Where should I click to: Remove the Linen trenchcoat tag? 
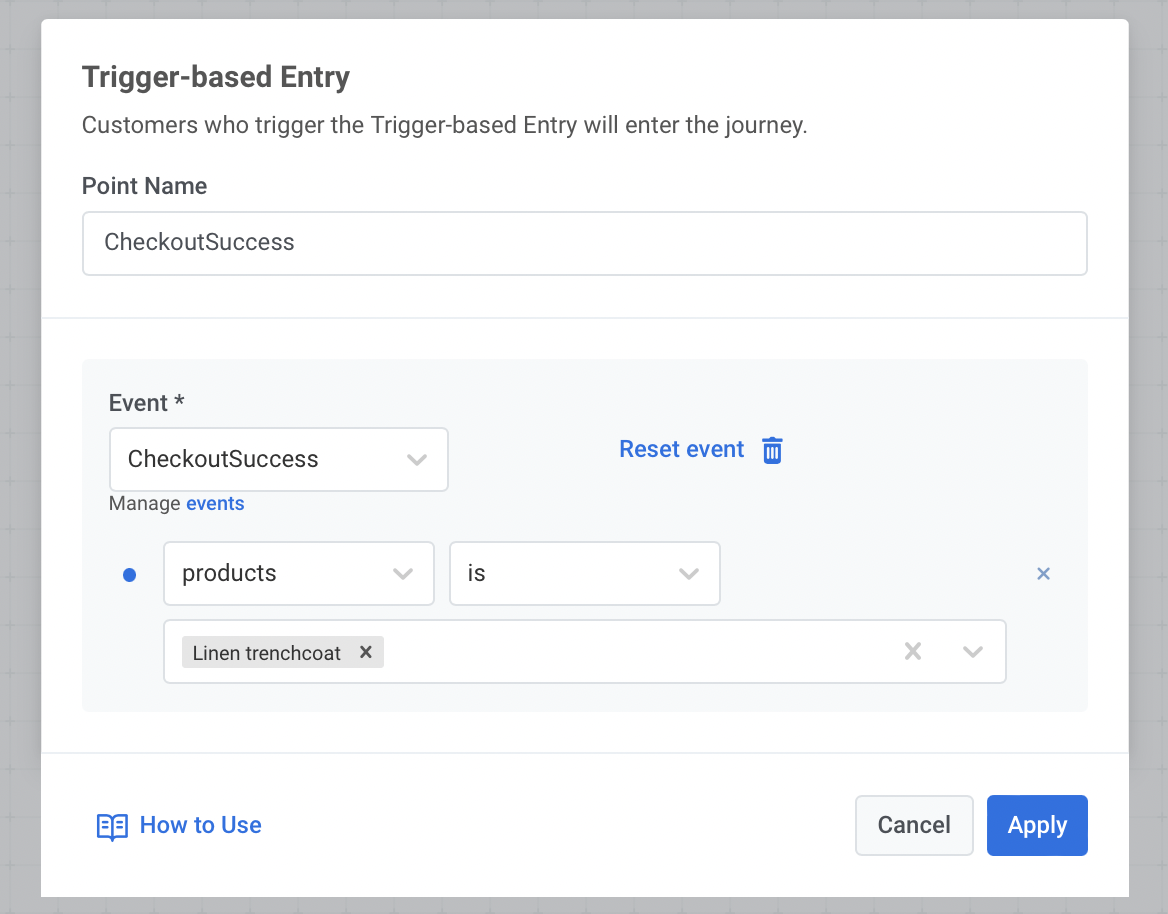point(366,652)
